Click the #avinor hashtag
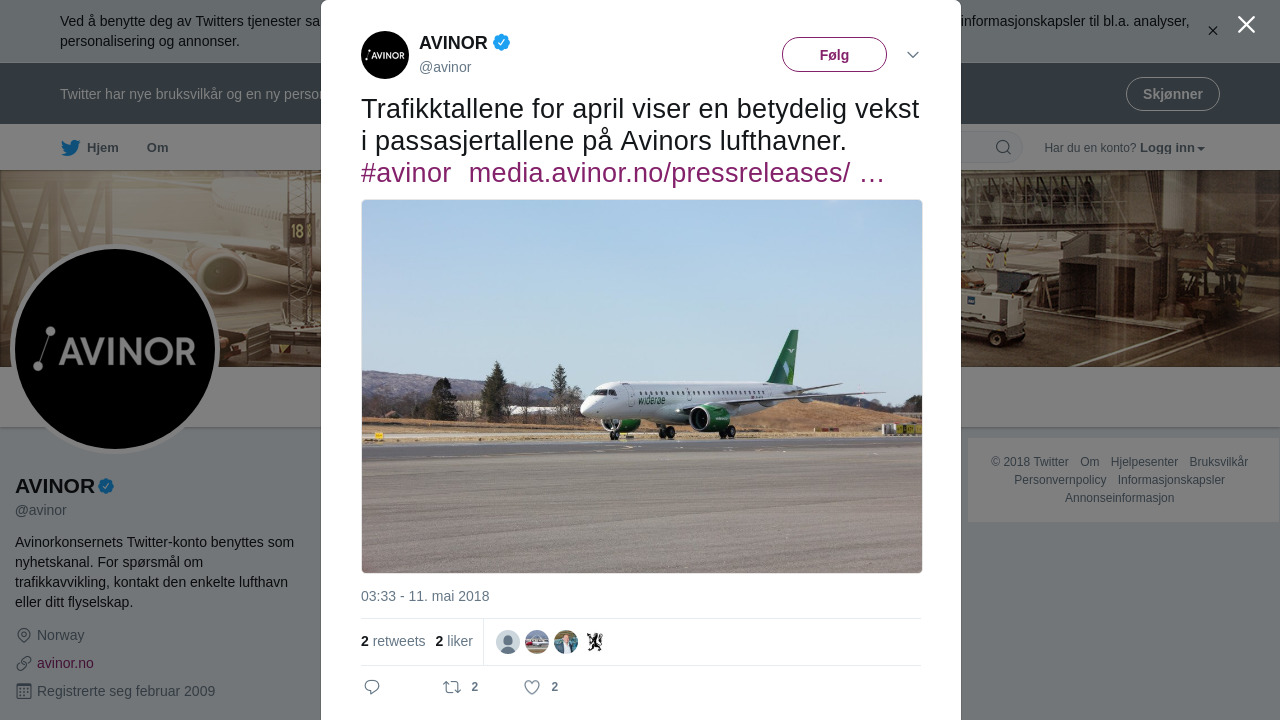The image size is (1280, 720). (x=406, y=173)
